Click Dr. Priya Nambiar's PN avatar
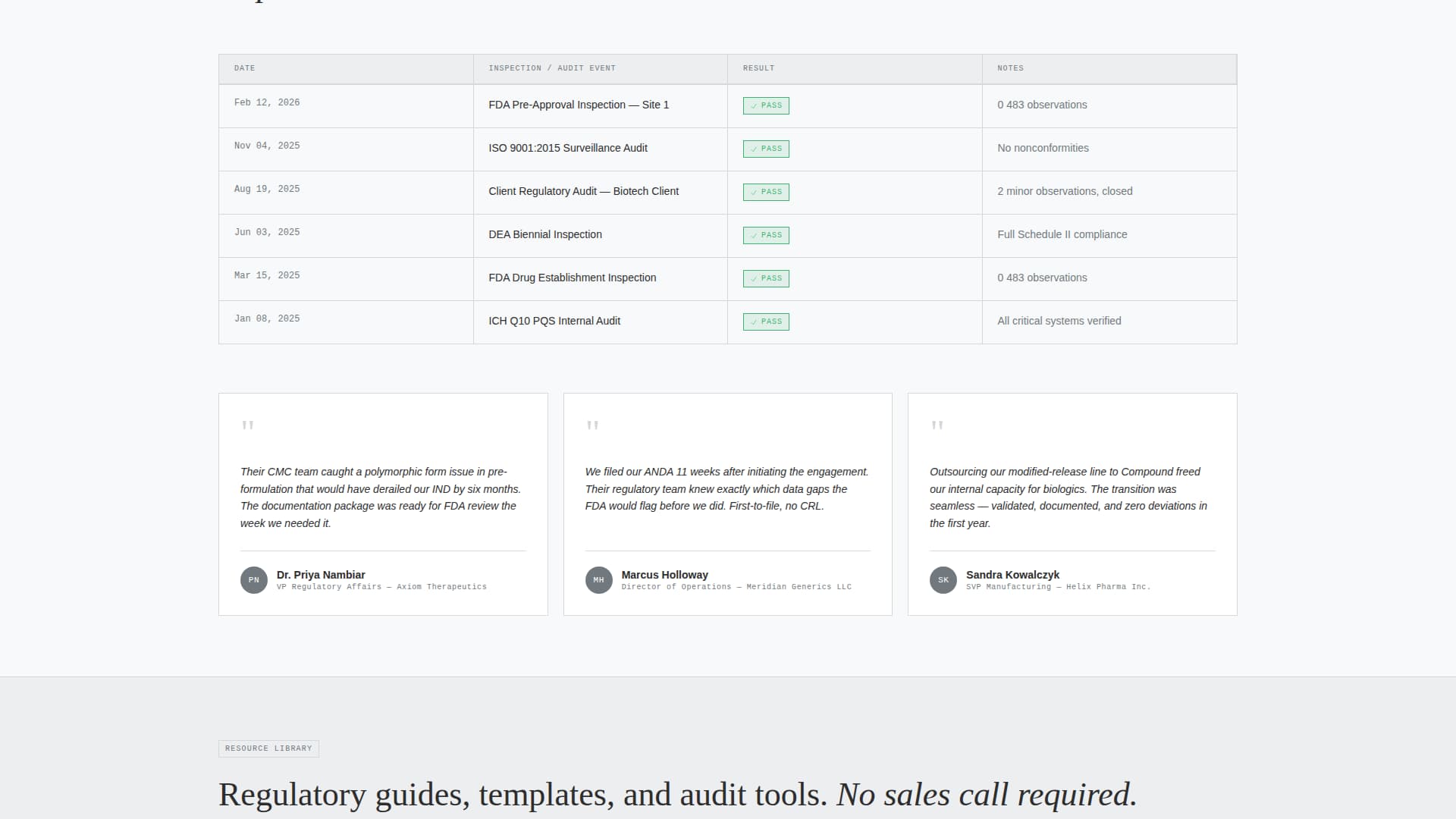The width and height of the screenshot is (1456, 819). coord(253,580)
